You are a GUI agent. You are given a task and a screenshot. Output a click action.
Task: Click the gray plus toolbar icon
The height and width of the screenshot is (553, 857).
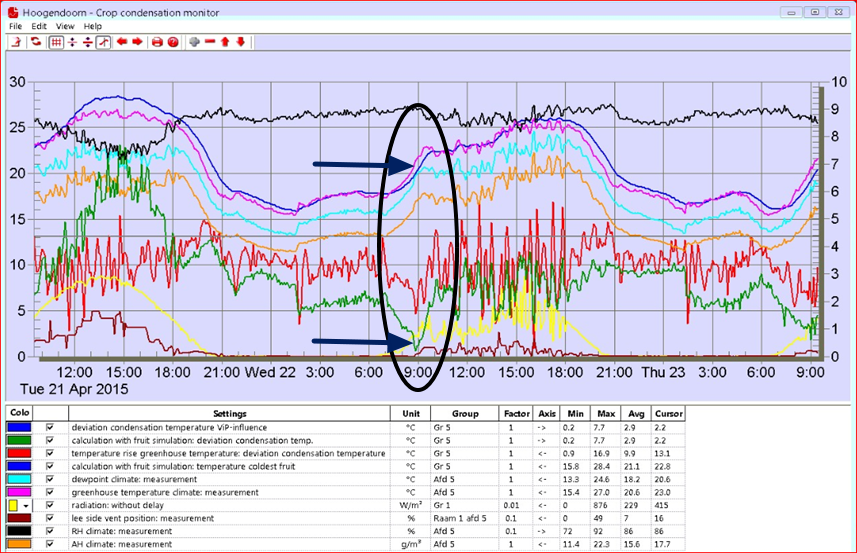(x=194, y=42)
